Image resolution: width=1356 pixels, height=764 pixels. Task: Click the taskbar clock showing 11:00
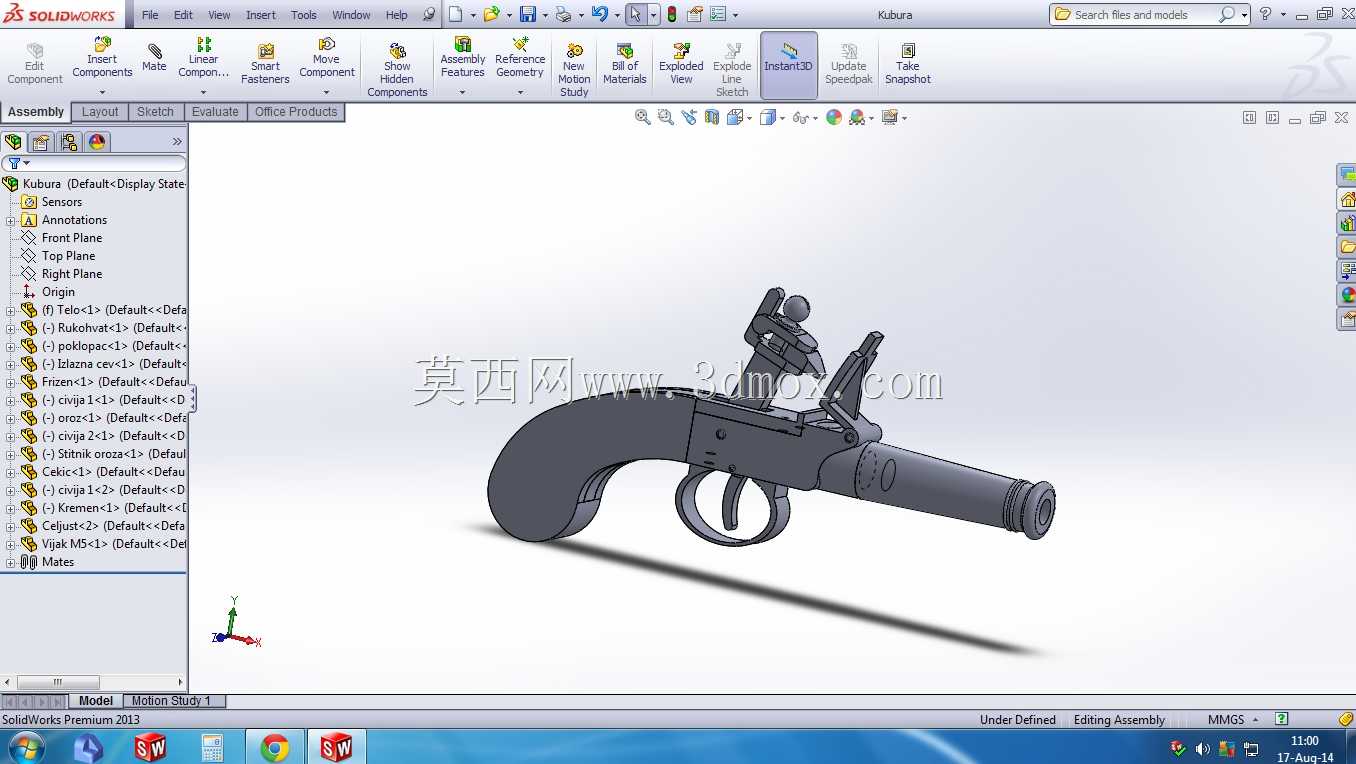1304,741
